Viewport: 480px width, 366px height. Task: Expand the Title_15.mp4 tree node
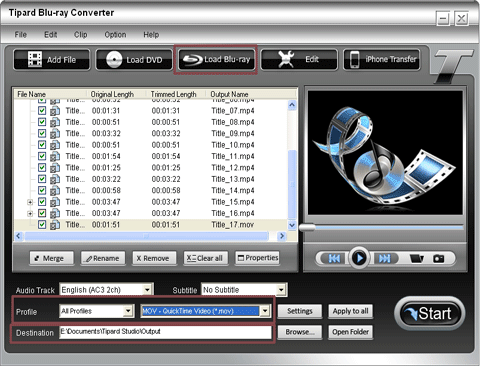30,202
